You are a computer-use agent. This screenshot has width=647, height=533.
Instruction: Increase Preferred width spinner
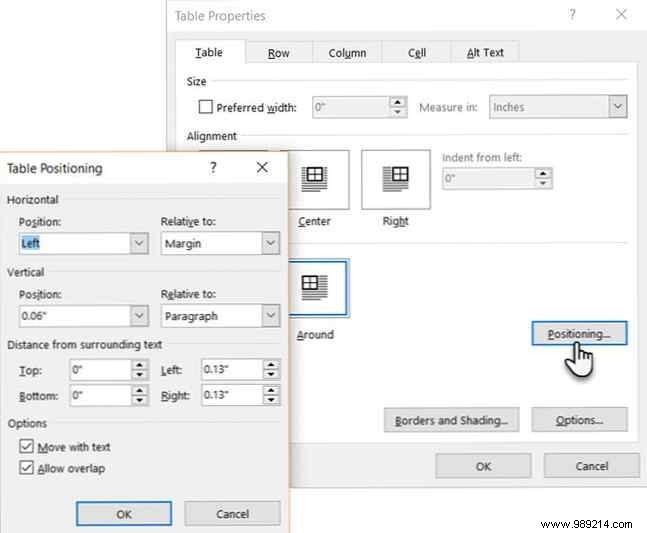(x=398, y=102)
